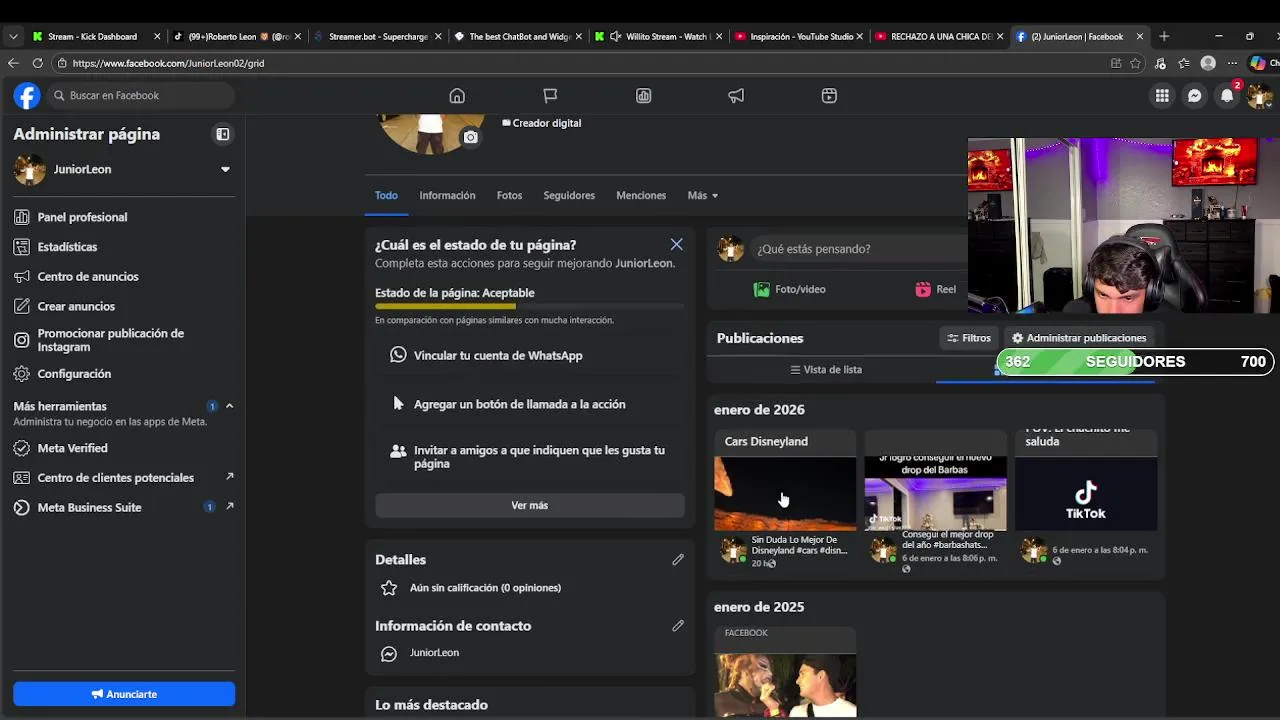Click the ¿Qué estás pensando? composer
Screen dimensions: 1280x720
coord(860,249)
